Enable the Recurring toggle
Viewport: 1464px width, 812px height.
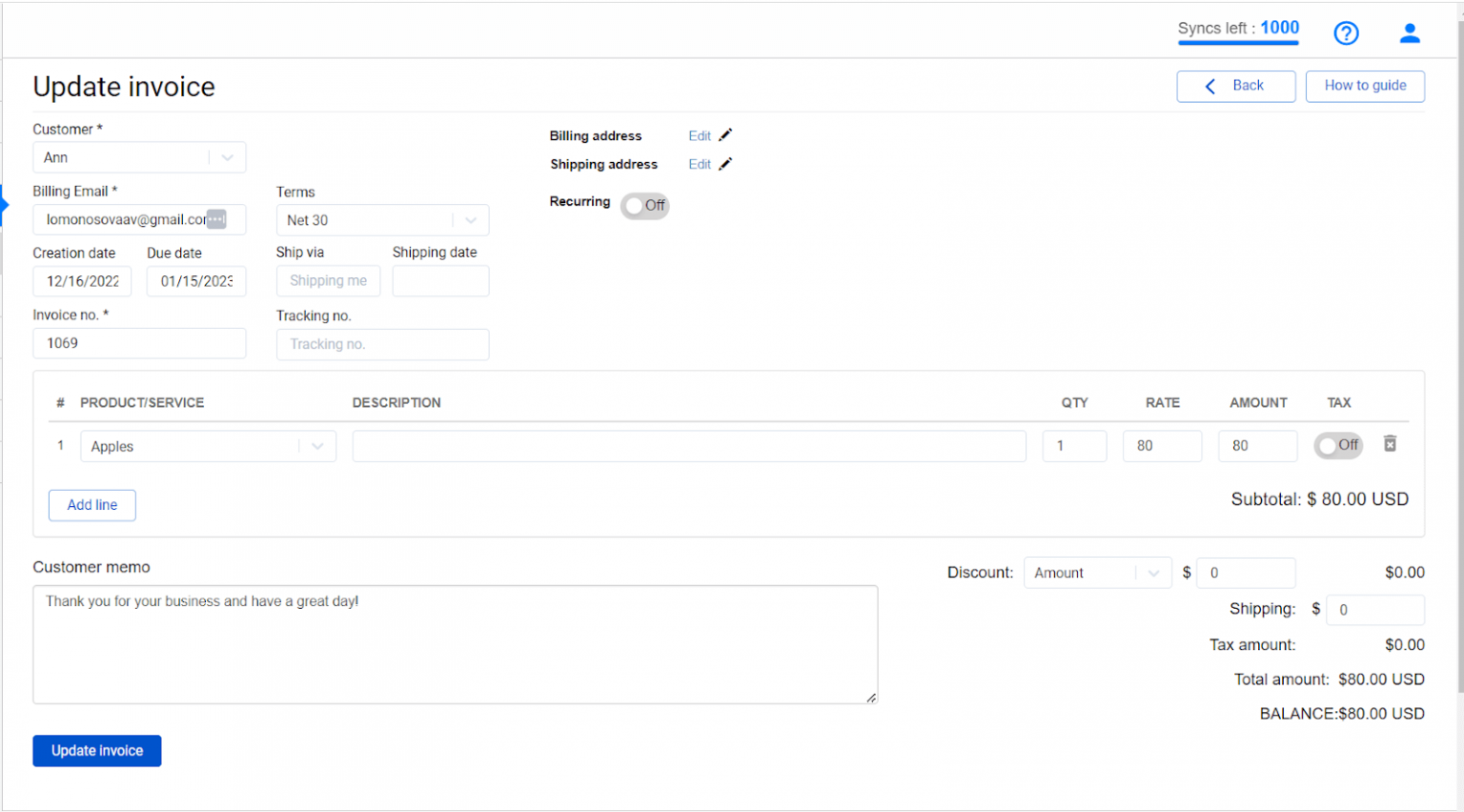[x=644, y=206]
